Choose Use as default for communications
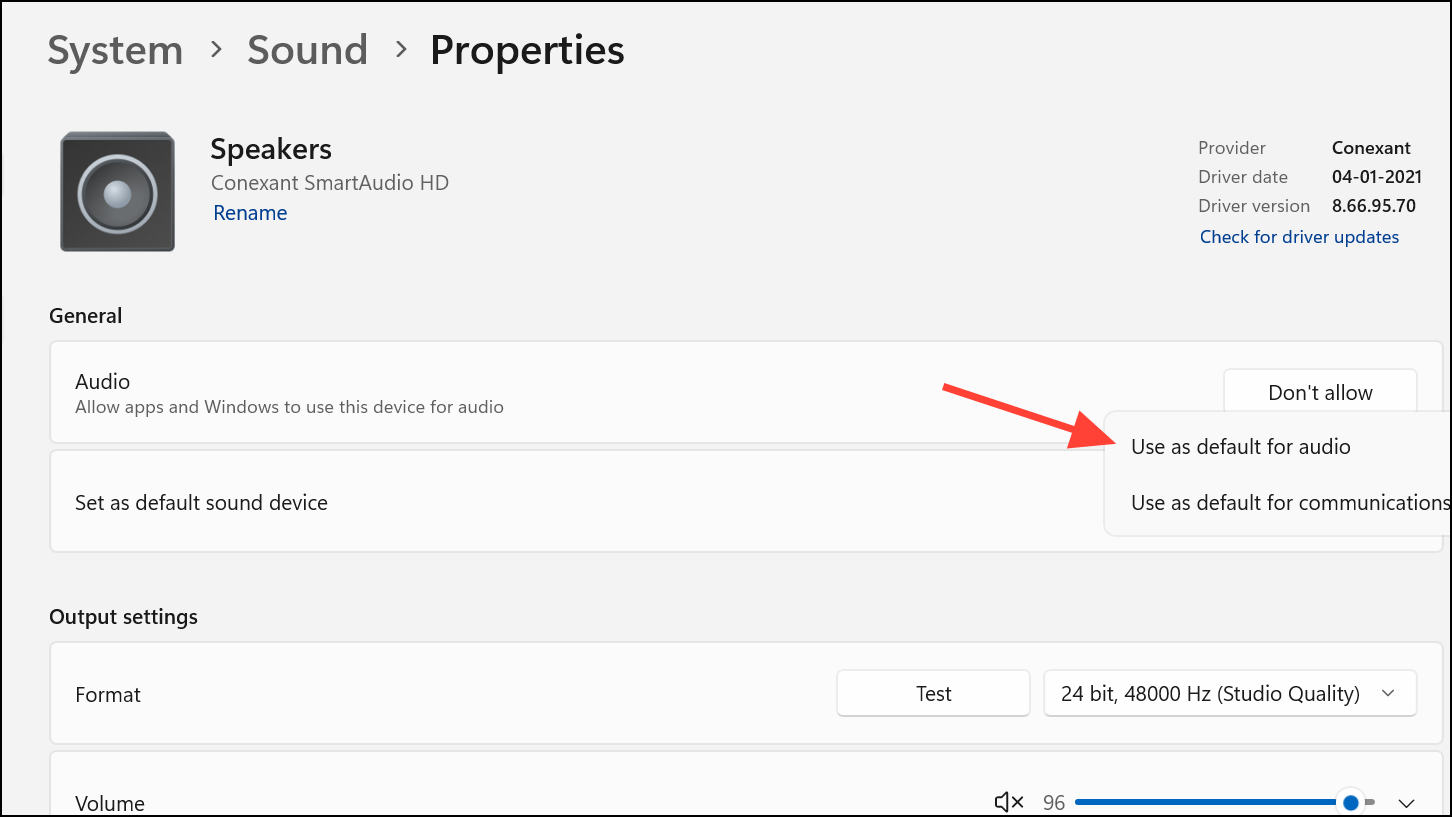This screenshot has height=817, width=1452. [1290, 503]
